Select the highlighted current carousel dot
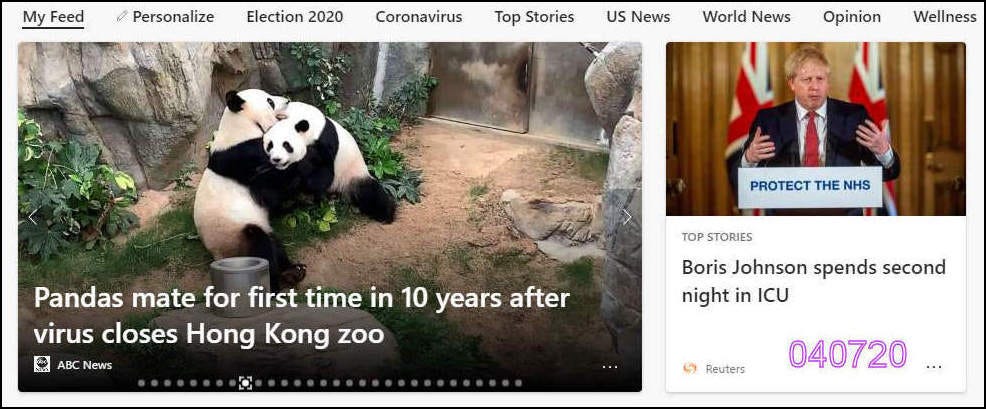Image resolution: width=986 pixels, height=409 pixels. (245, 383)
